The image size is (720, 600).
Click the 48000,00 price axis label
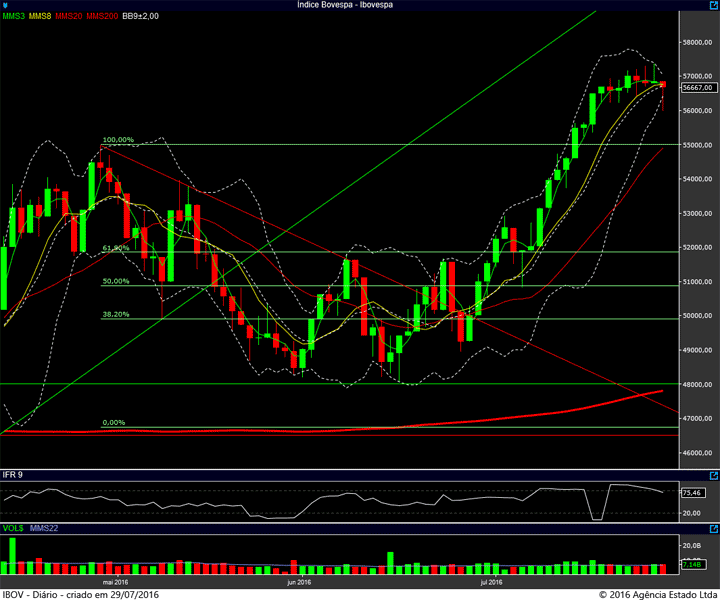click(x=698, y=385)
